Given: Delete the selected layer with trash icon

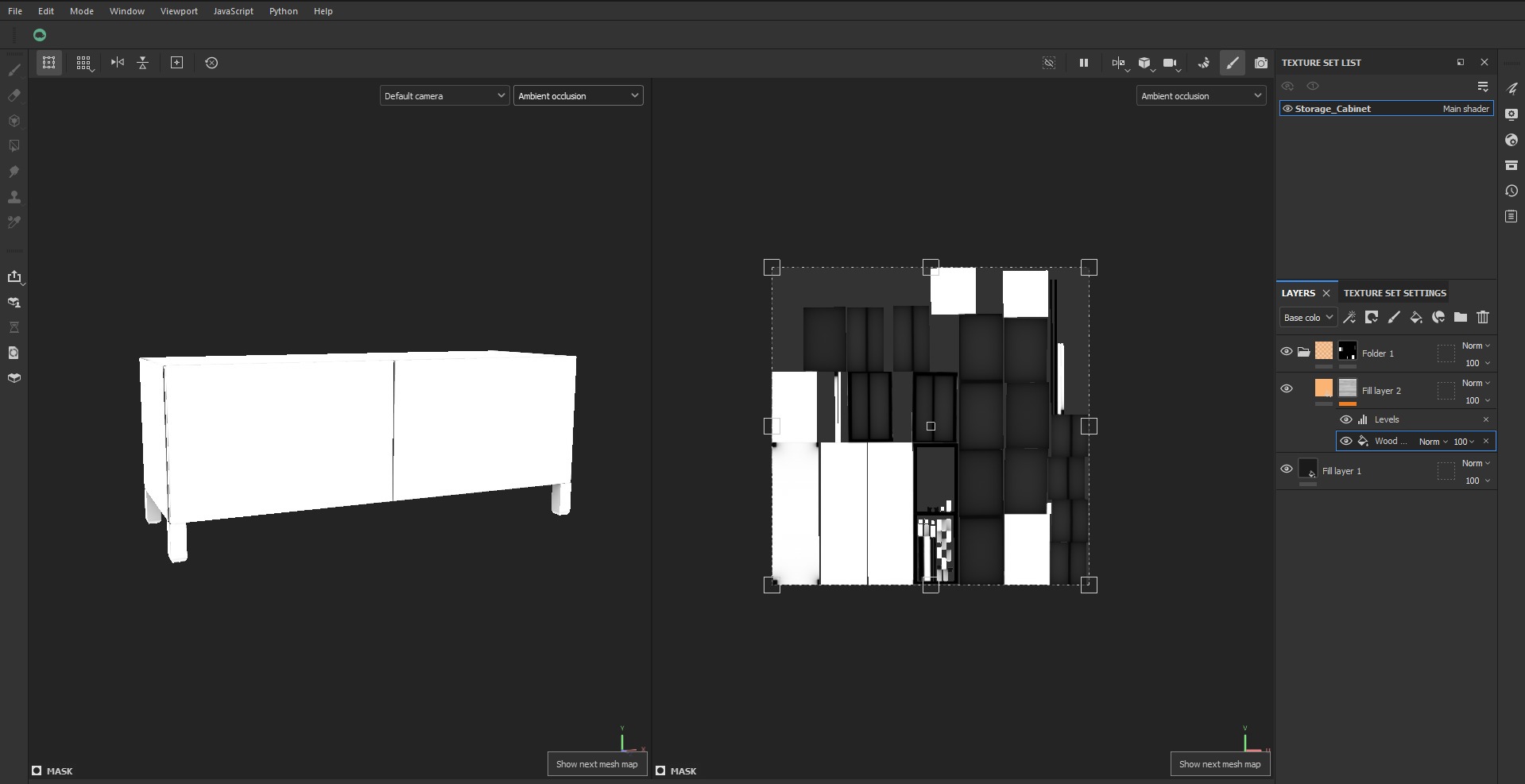Looking at the screenshot, I should (1483, 318).
